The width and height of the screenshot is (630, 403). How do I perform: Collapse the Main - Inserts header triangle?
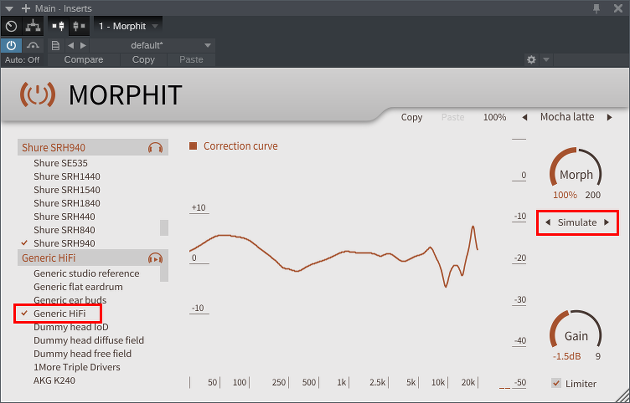[9, 9]
